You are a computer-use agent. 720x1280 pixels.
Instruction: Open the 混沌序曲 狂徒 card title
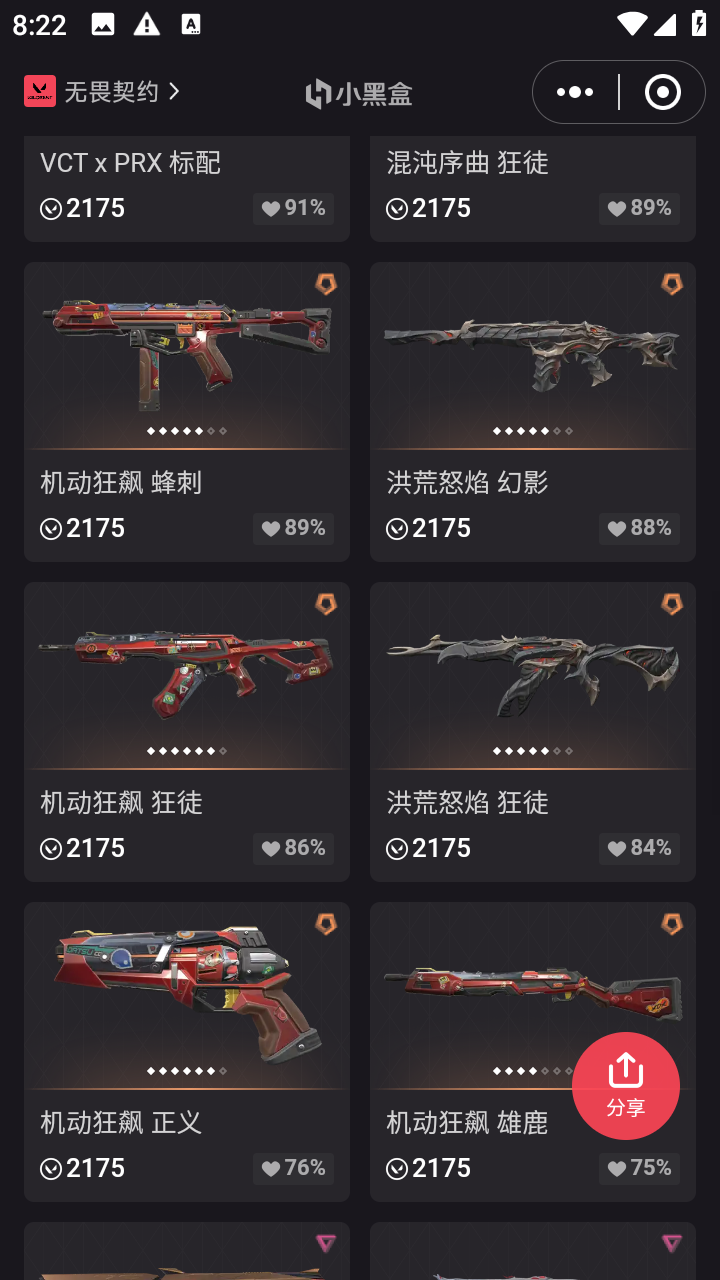(467, 162)
